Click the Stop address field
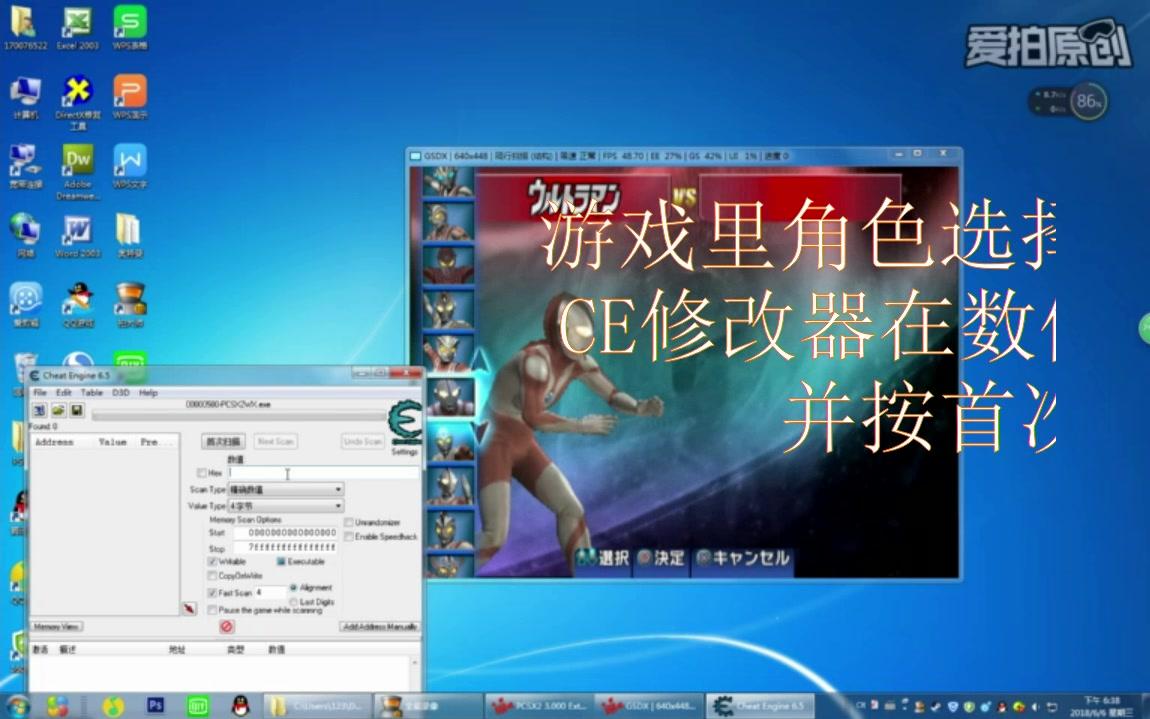This screenshot has height=719, width=1150. pos(285,548)
